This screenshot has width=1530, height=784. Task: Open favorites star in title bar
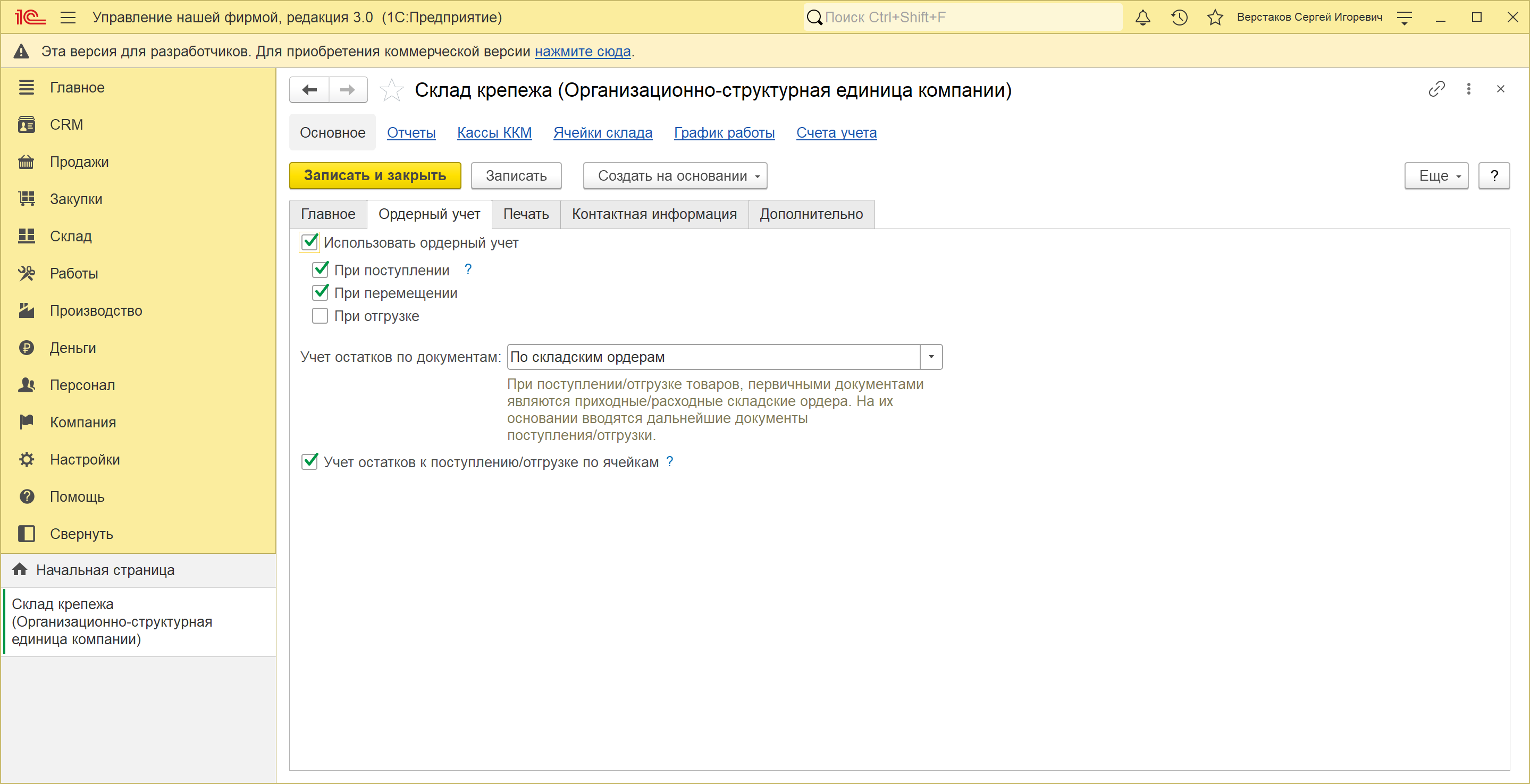(x=1215, y=17)
